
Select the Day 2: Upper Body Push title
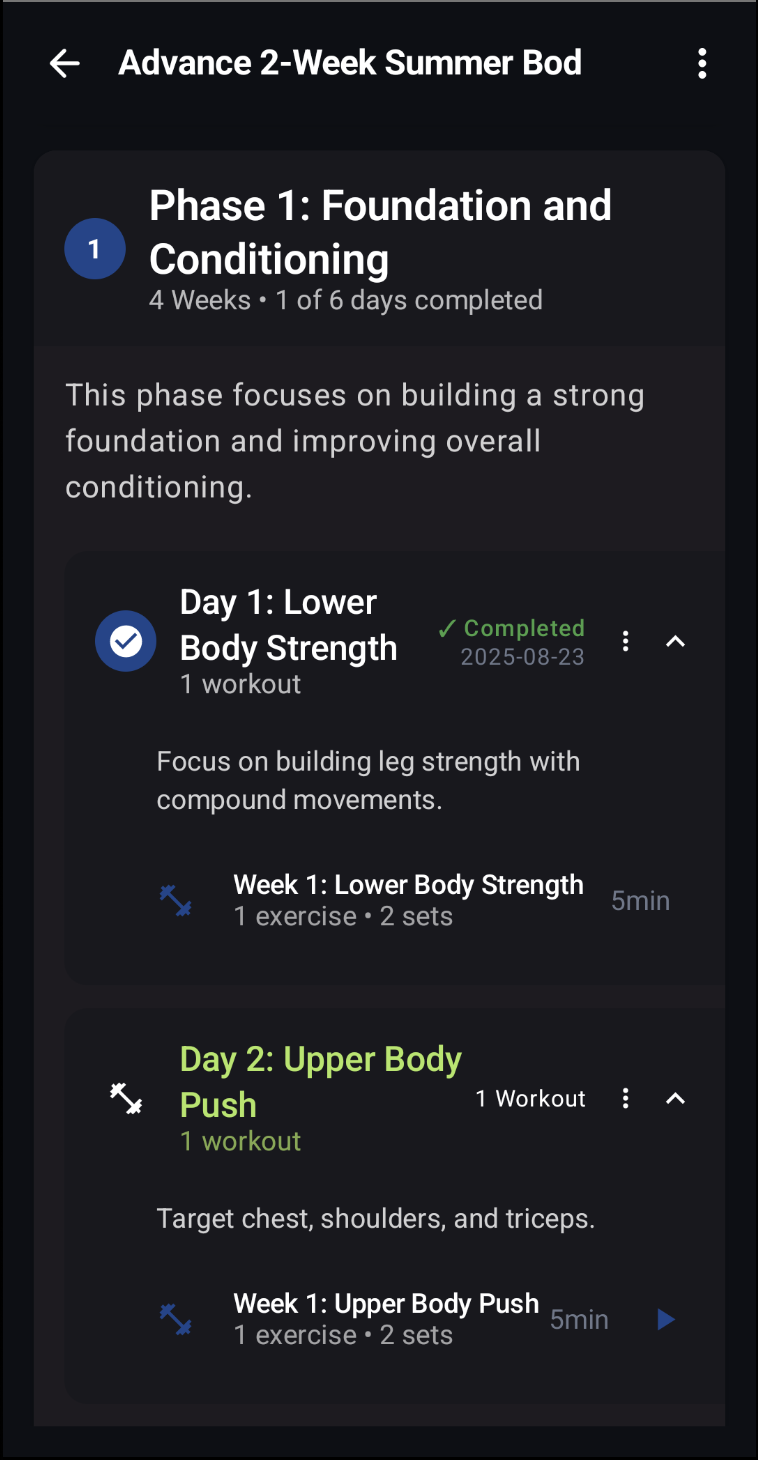coord(320,1082)
